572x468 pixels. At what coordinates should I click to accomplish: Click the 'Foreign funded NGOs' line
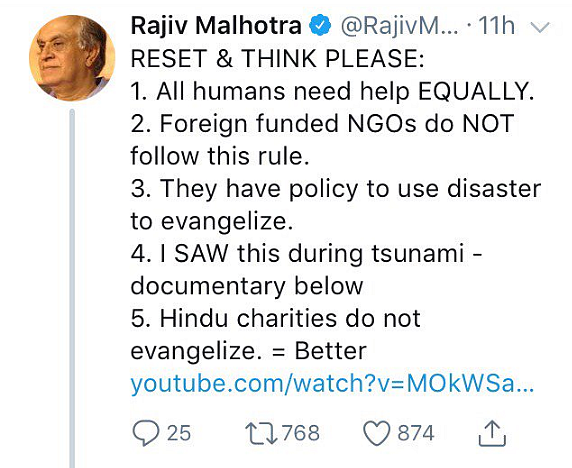(322, 124)
